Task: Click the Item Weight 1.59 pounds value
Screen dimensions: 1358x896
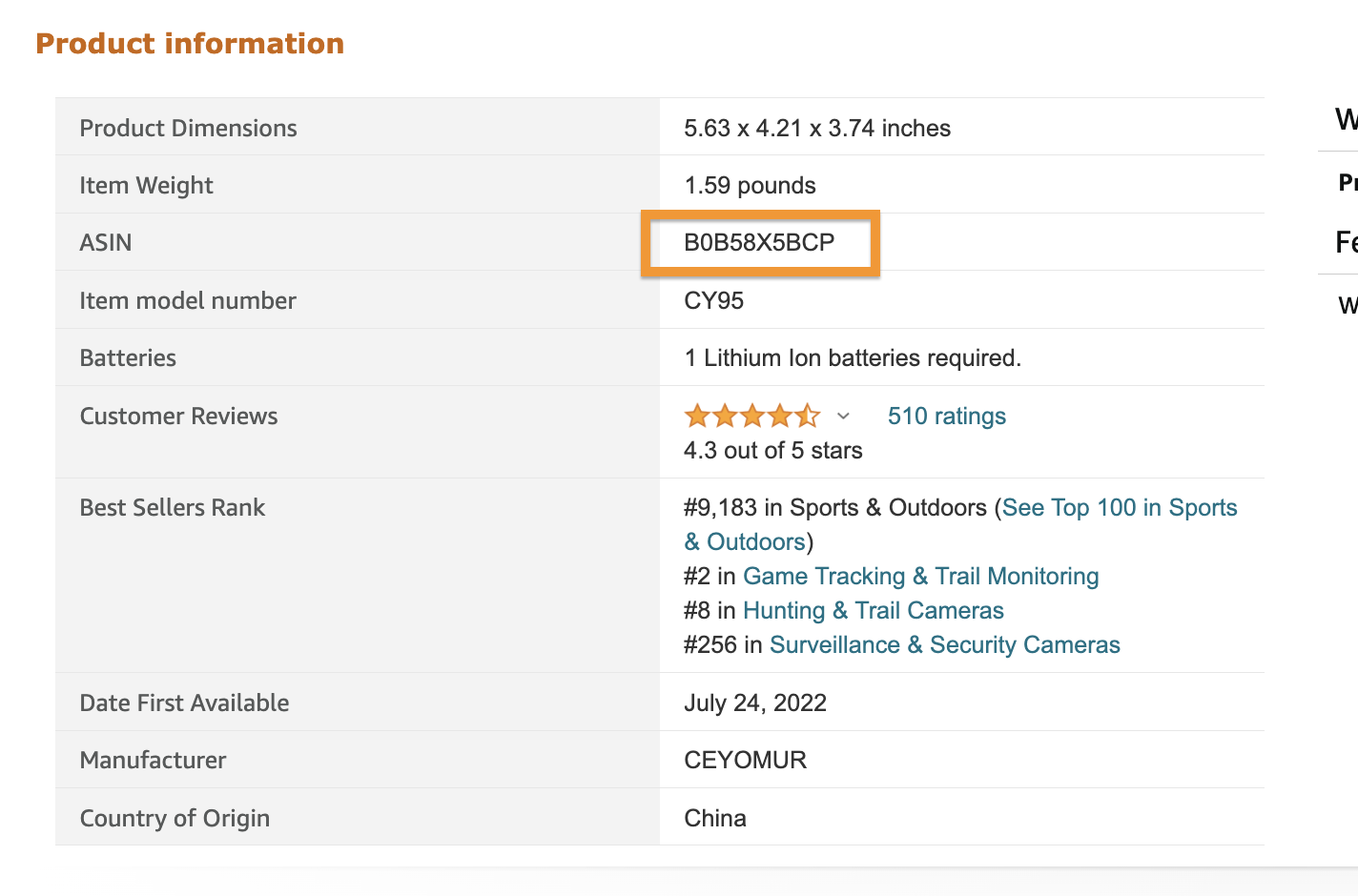Action: pyautogui.click(x=751, y=185)
